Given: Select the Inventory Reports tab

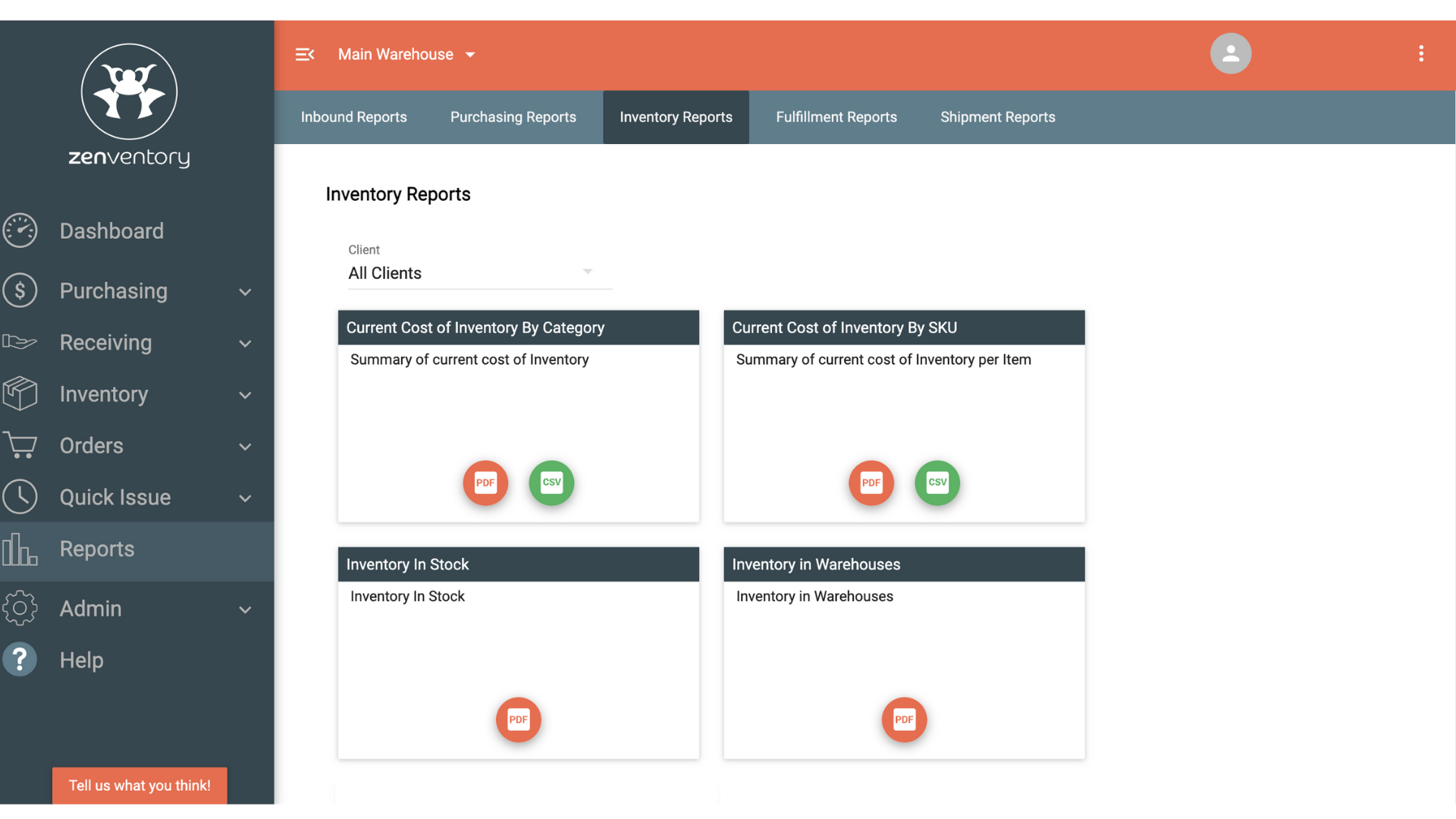Looking at the screenshot, I should click(676, 117).
